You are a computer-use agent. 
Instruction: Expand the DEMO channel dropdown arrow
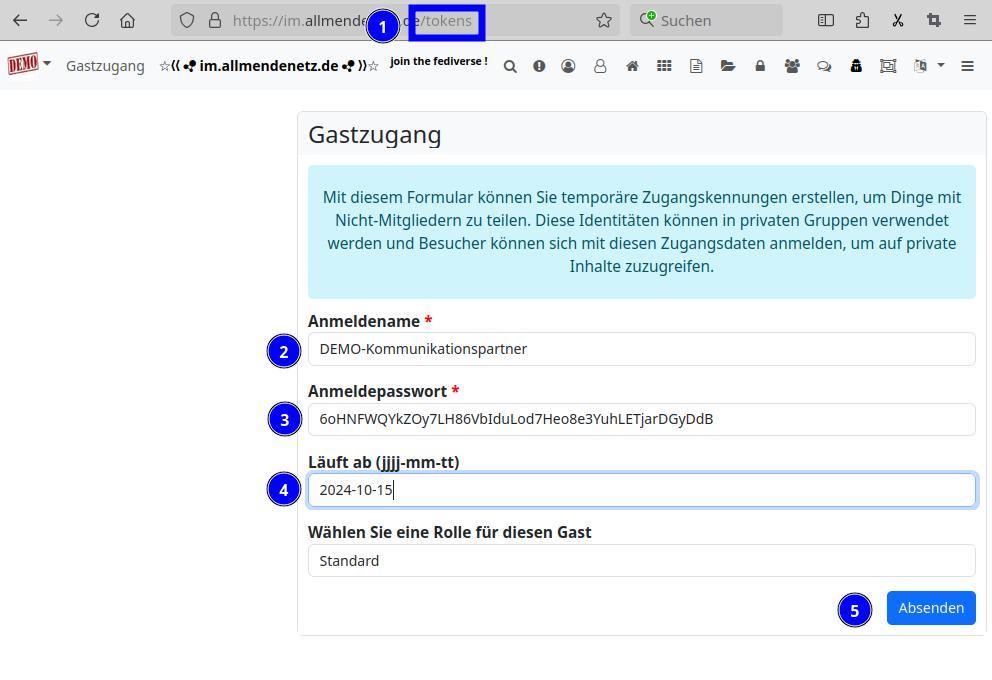pyautogui.click(x=47, y=64)
